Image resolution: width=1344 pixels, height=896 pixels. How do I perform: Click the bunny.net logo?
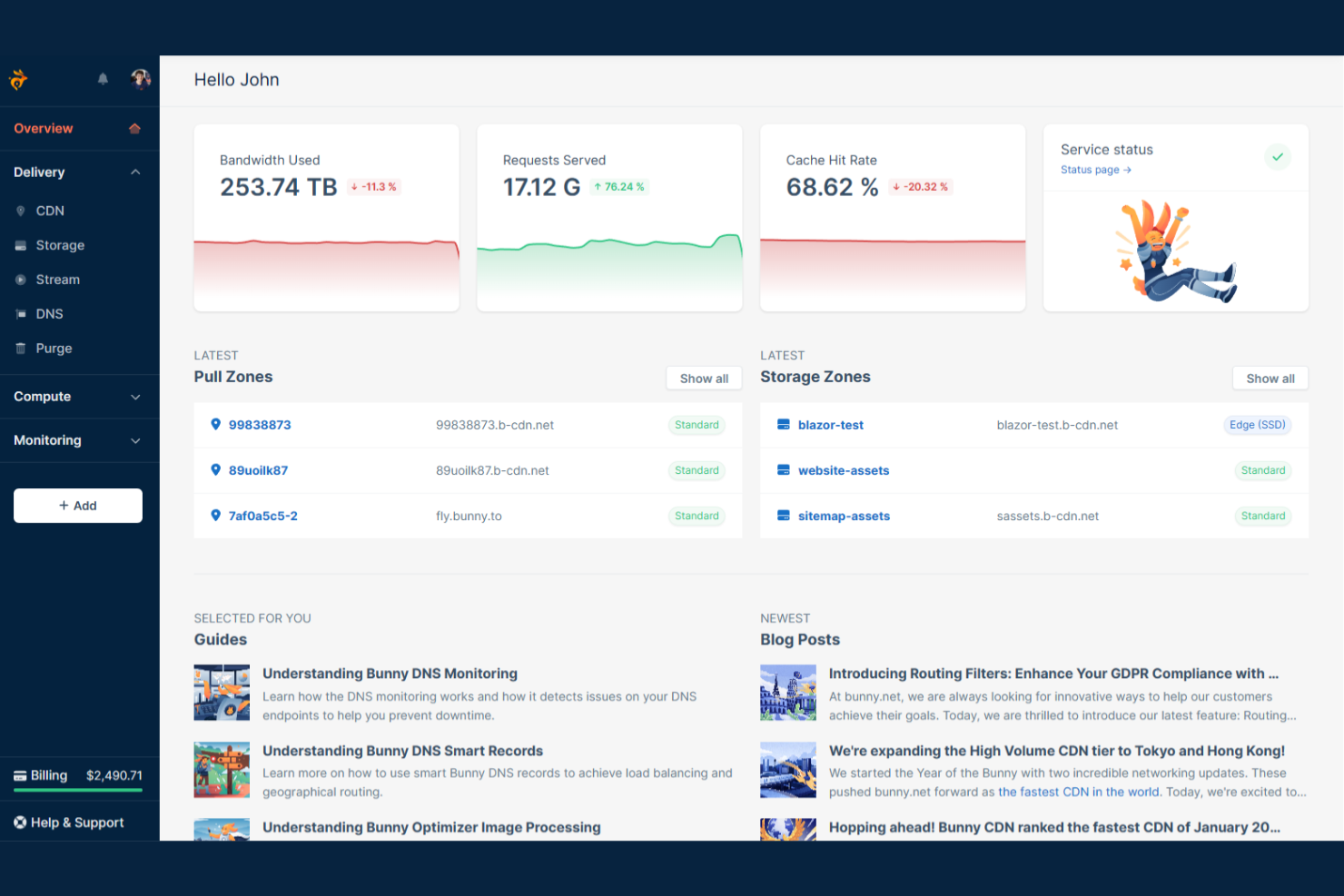click(x=18, y=79)
